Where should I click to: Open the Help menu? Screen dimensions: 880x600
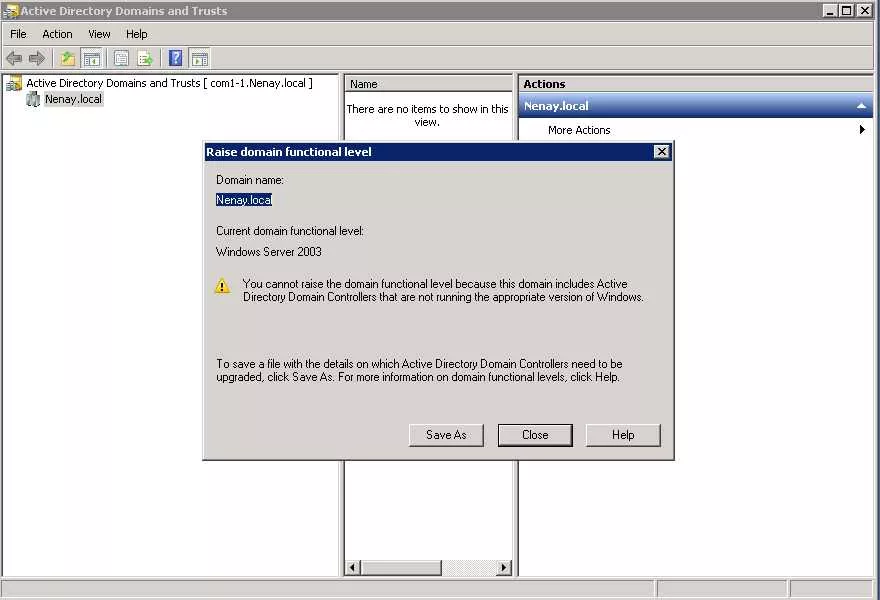136,34
